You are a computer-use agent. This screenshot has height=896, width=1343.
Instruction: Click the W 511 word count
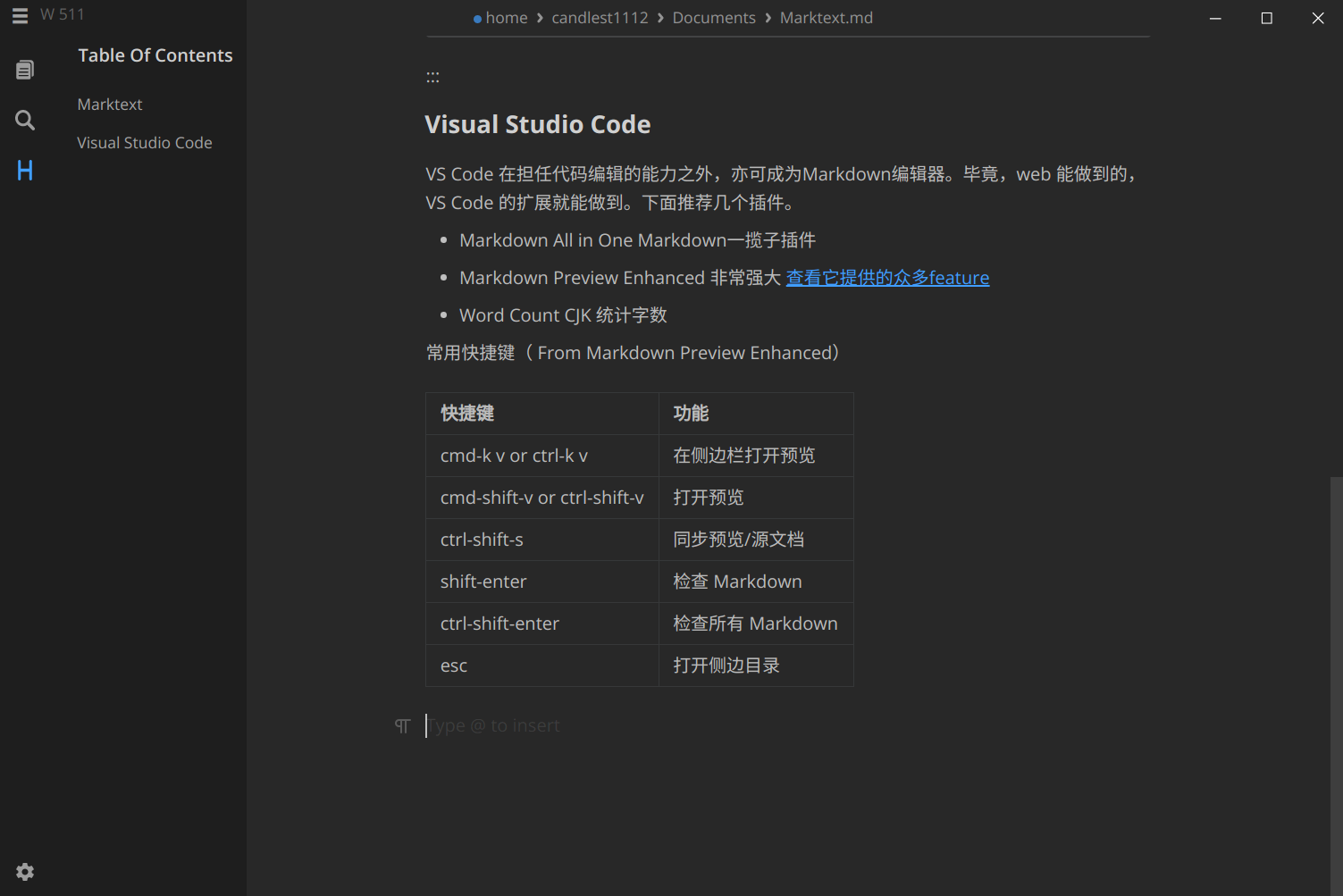click(63, 15)
